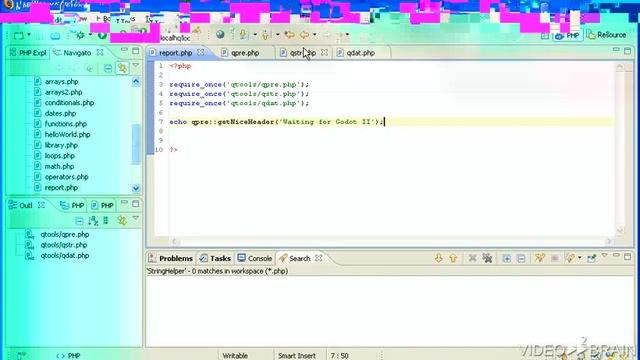Close the qstr.php editor tab
Screen dimensions: 640x360
coord(324,53)
